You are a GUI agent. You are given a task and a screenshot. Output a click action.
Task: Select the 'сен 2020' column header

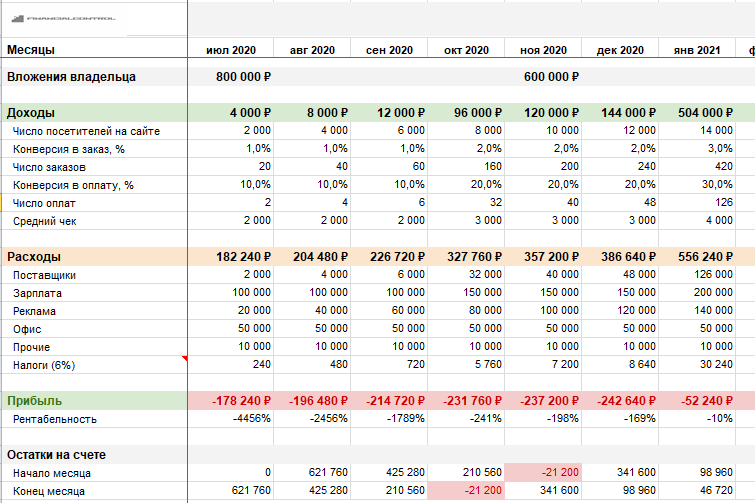click(389, 50)
